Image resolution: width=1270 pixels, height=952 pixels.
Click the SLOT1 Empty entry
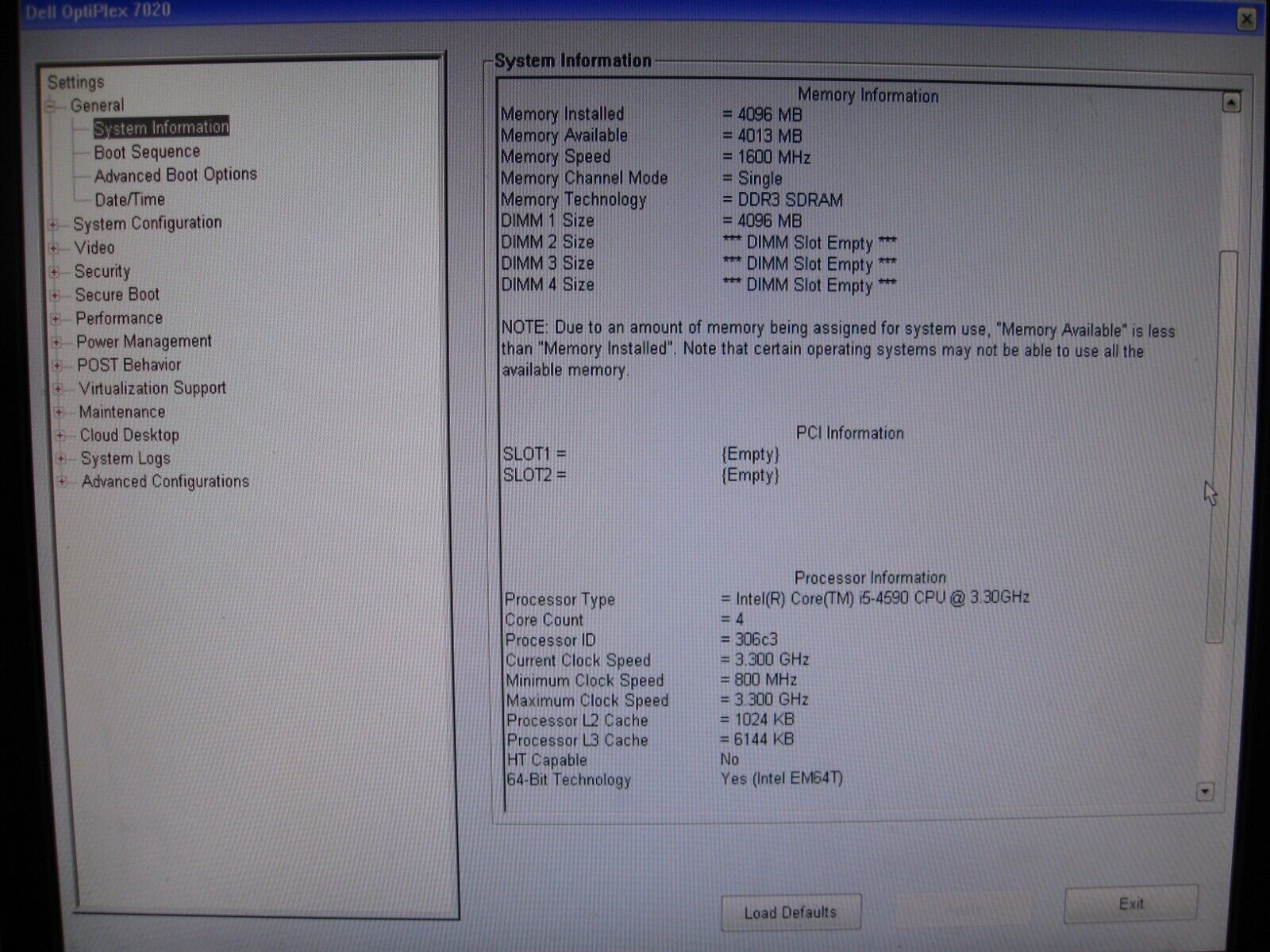pos(750,455)
